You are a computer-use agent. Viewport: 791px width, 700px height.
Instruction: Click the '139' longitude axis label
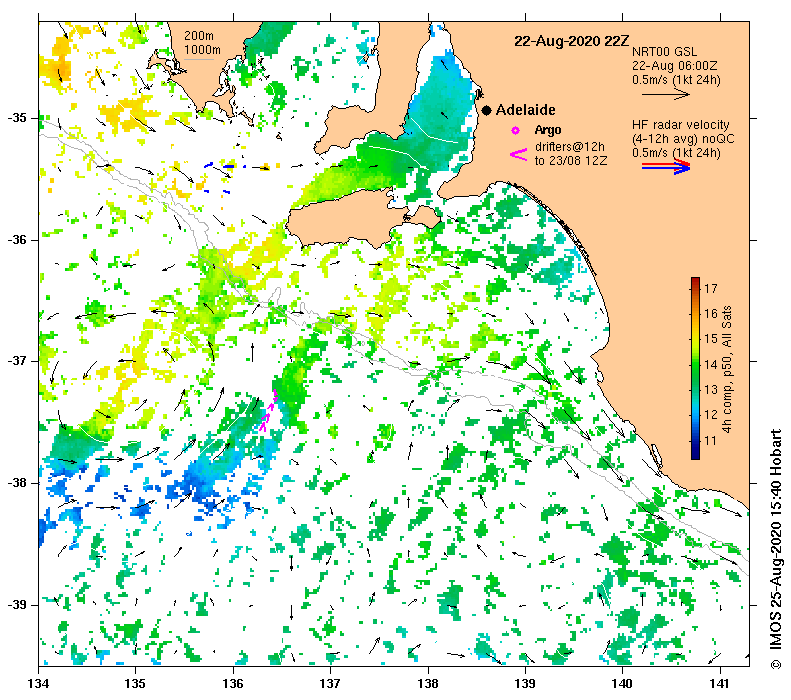coord(525,684)
